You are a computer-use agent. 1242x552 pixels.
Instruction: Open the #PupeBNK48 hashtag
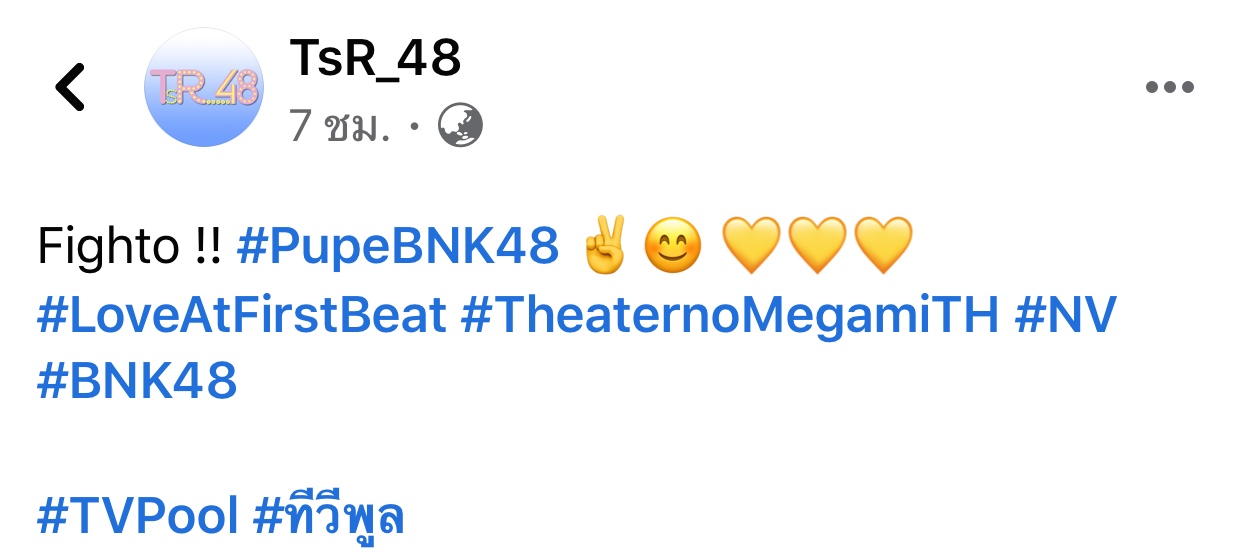pyautogui.click(x=398, y=247)
